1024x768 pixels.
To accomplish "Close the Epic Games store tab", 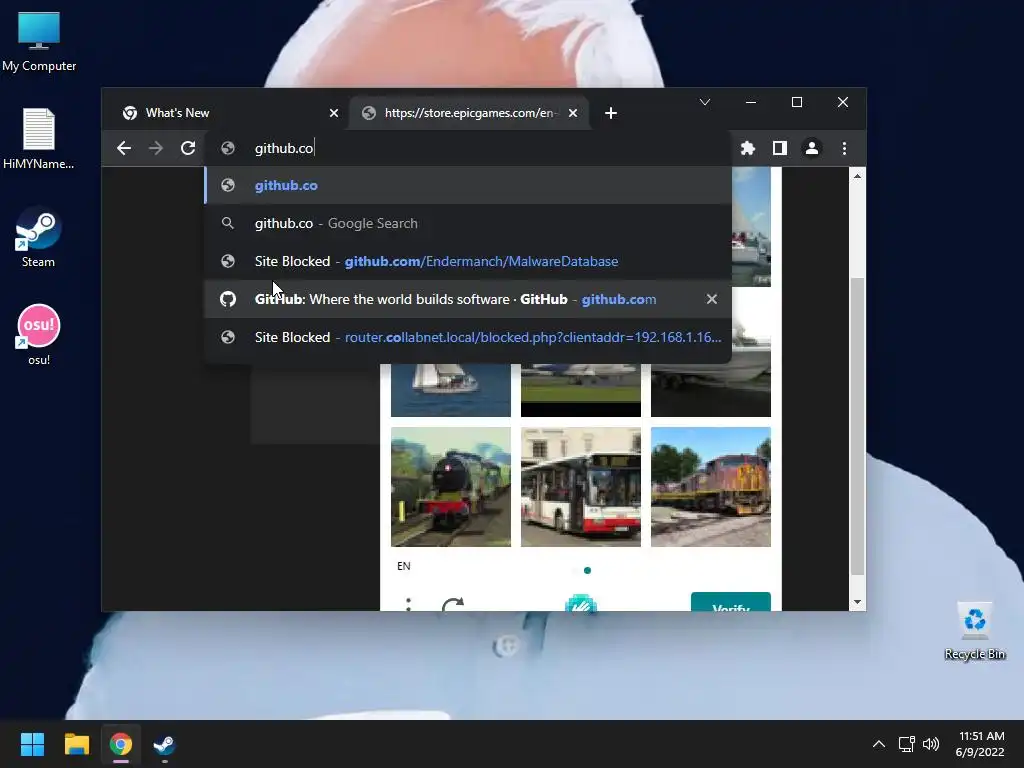I will (x=573, y=113).
